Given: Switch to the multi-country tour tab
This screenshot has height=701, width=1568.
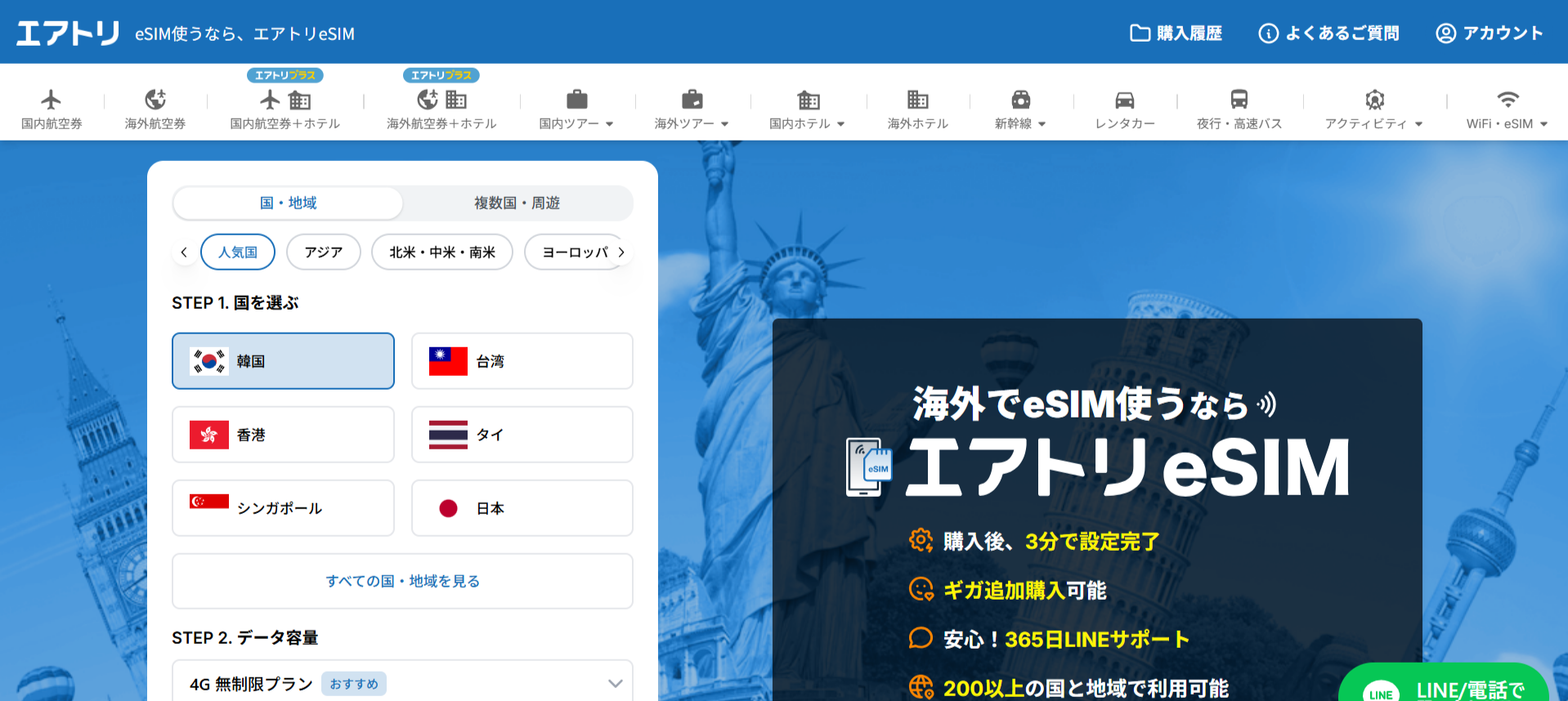Looking at the screenshot, I should pyautogui.click(x=517, y=203).
